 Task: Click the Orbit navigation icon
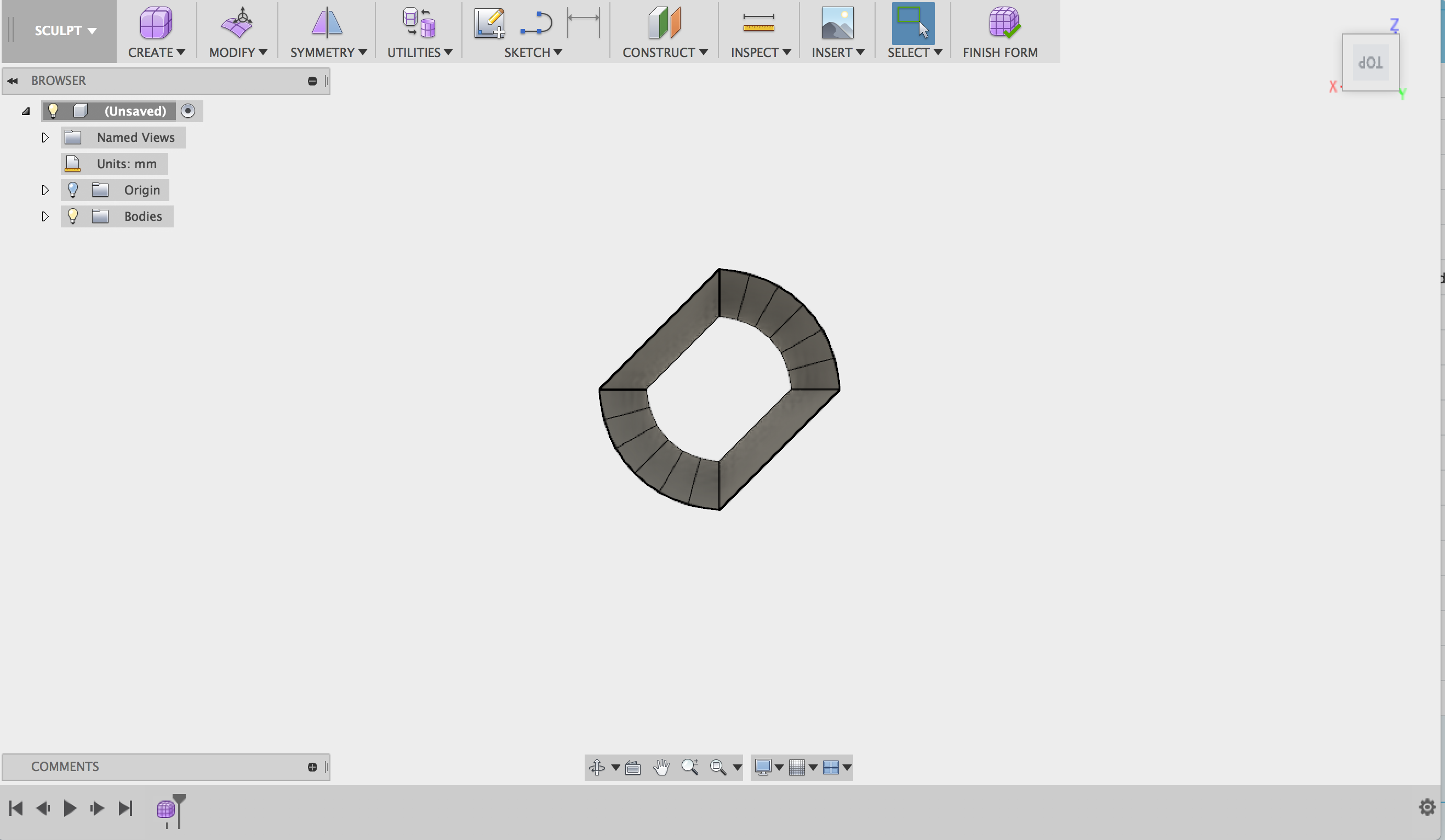coord(597,767)
